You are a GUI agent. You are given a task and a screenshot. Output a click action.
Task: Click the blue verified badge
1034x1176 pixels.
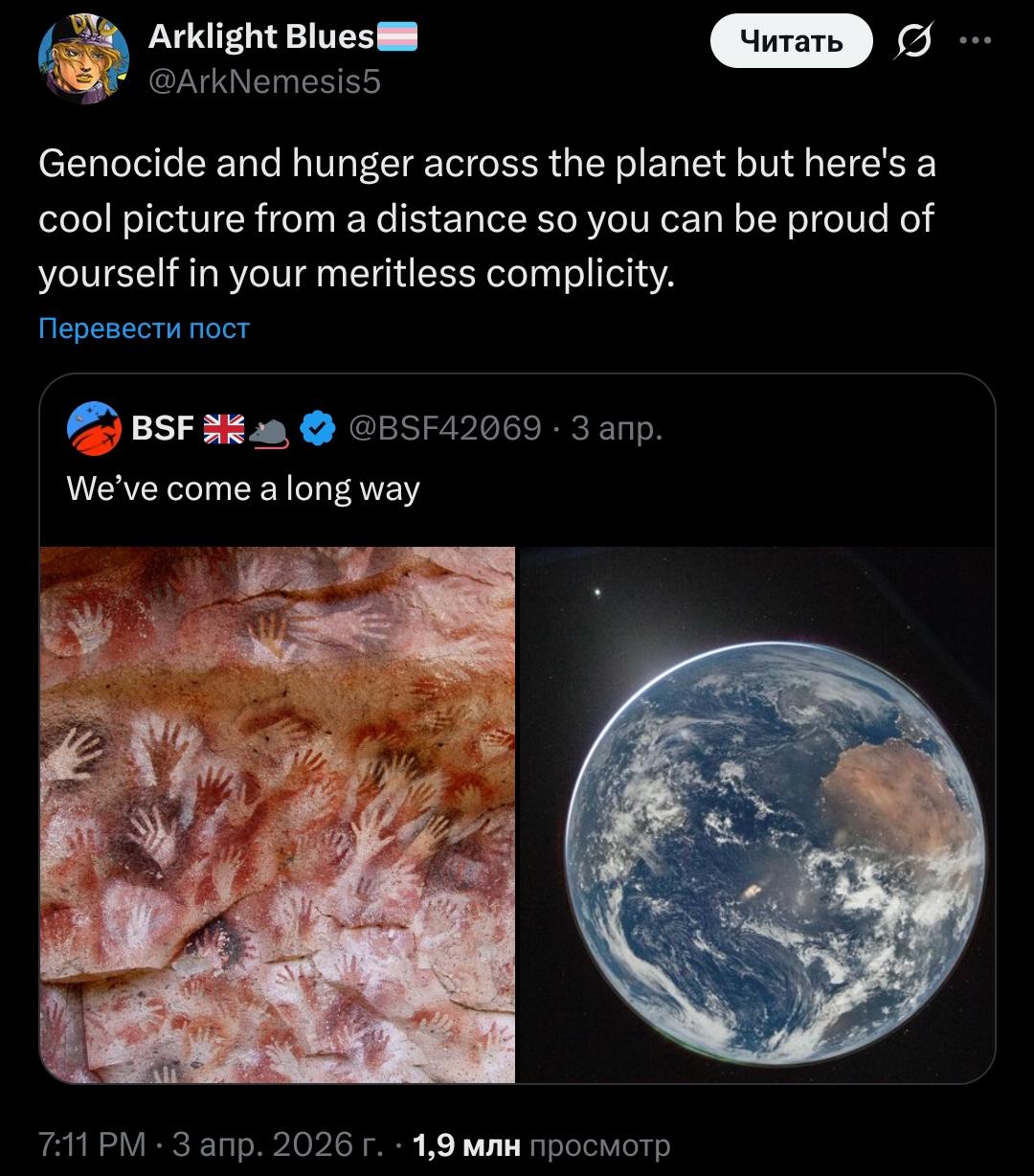[x=317, y=428]
